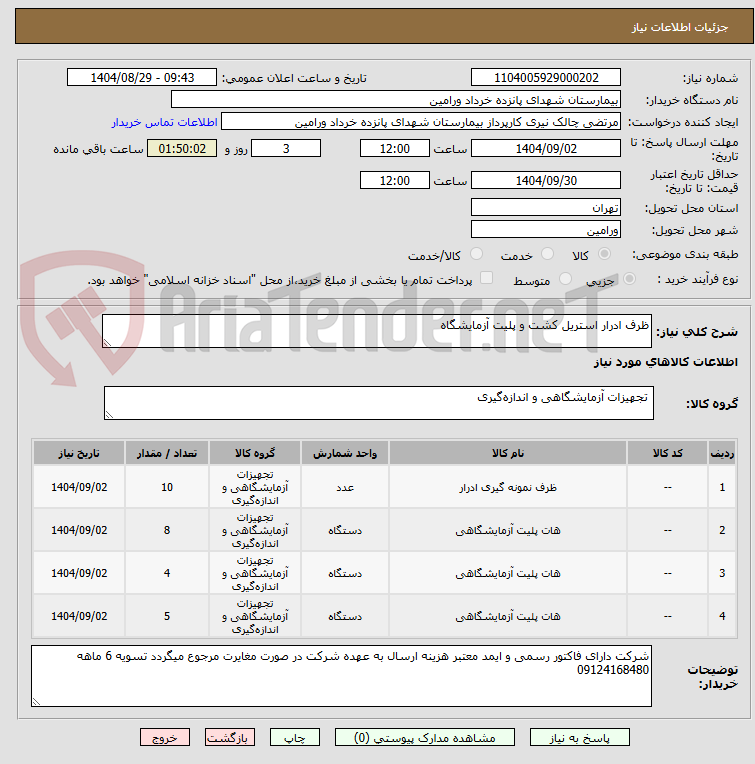Open اطلاعات تماس خریدار link
This screenshot has width=755, height=764.
(x=164, y=122)
